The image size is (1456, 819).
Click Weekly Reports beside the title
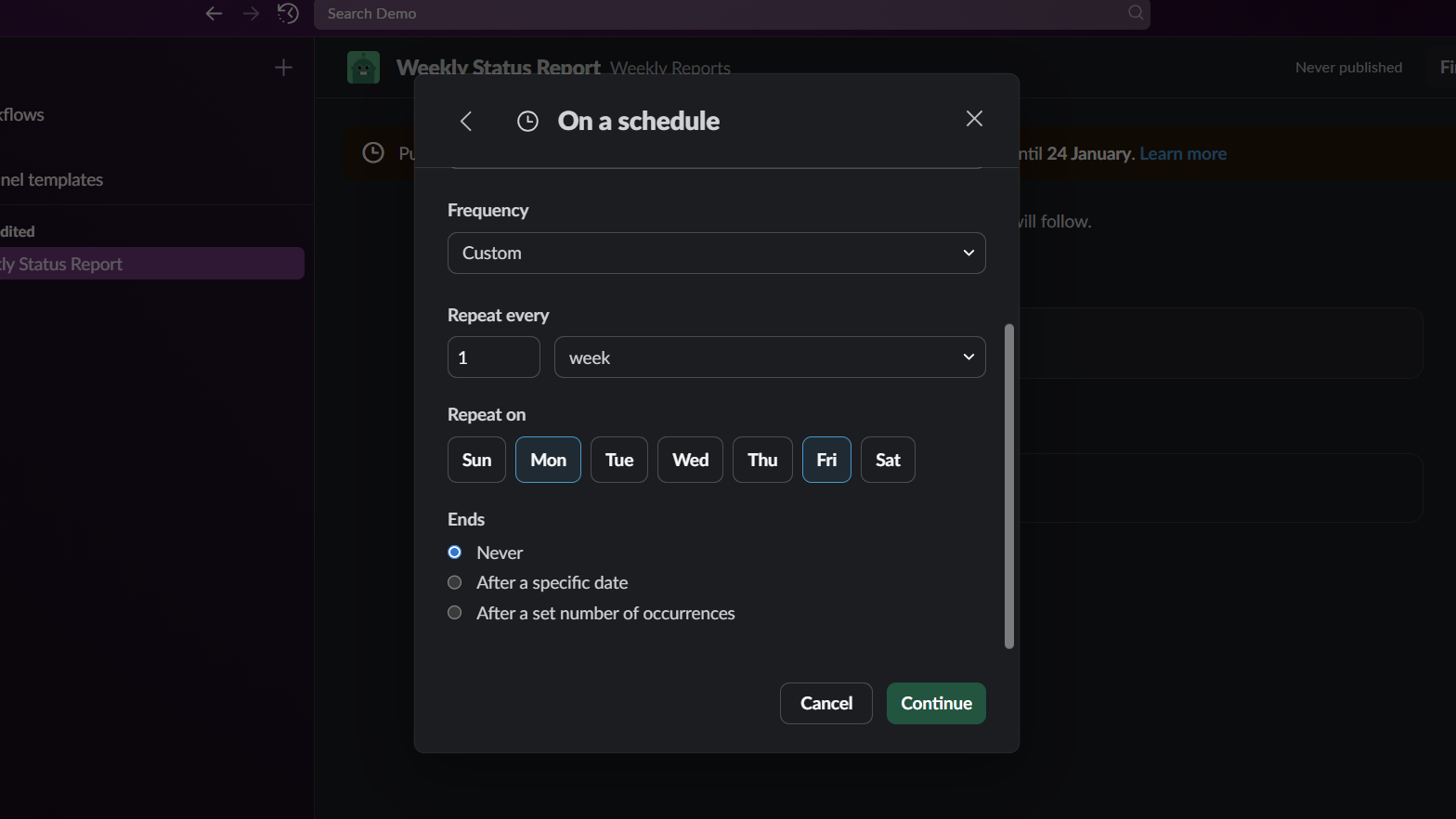(670, 68)
